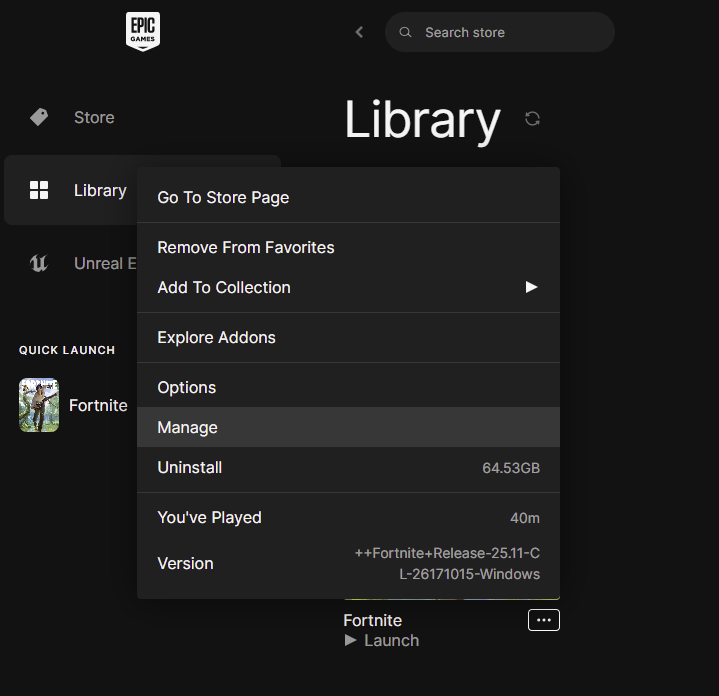Open Explore Addons from context menu
Image resolution: width=719 pixels, height=696 pixels.
point(216,337)
